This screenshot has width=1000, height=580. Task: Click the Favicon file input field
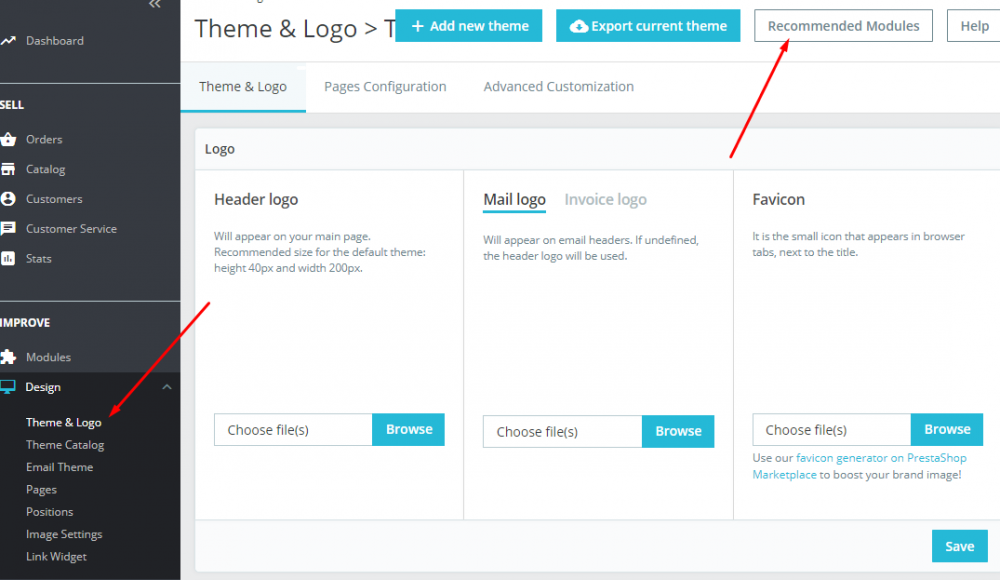click(832, 430)
